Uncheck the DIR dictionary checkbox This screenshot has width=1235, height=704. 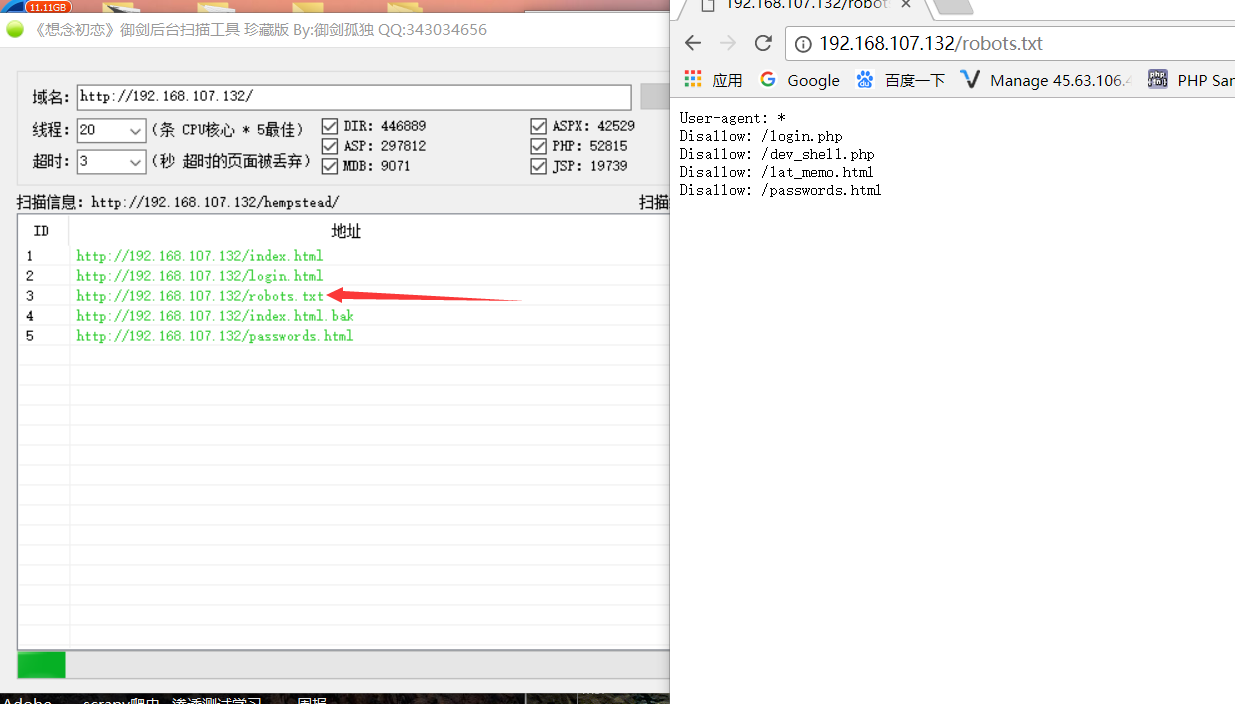(330, 126)
